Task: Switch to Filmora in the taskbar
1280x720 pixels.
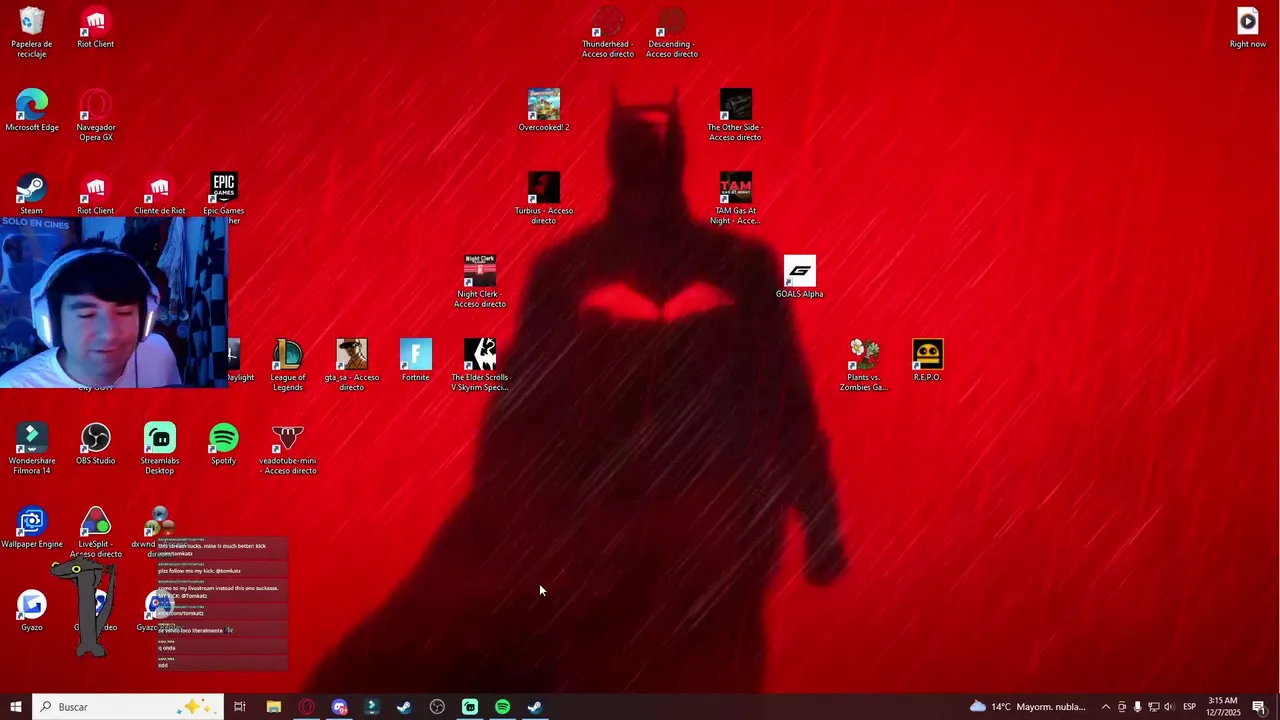Action: click(372, 707)
